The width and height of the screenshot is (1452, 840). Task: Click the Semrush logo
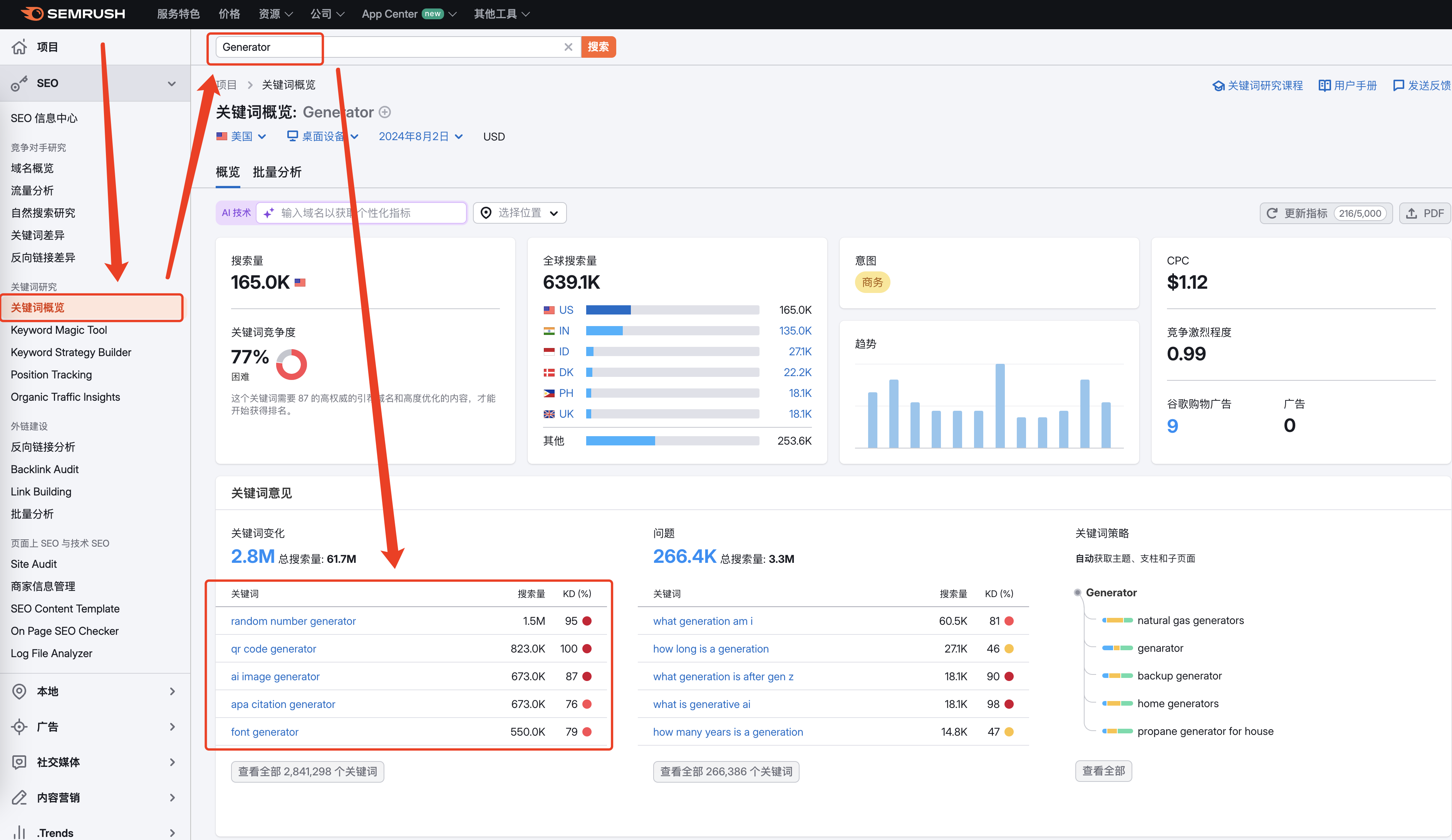point(72,13)
